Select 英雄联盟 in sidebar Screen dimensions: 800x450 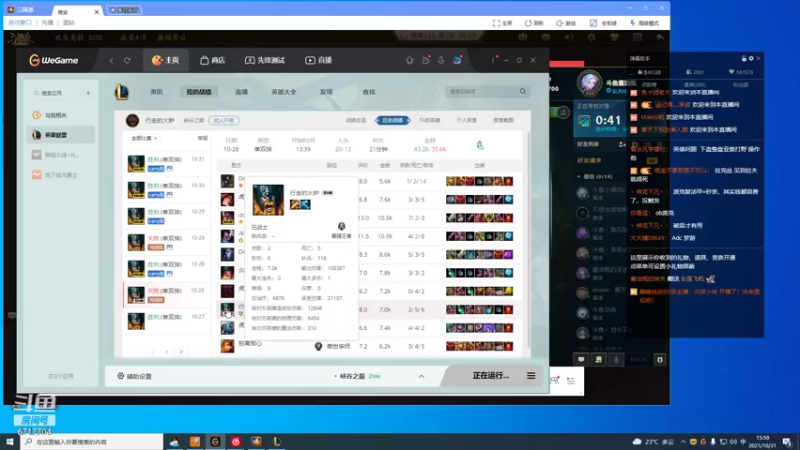click(x=60, y=135)
